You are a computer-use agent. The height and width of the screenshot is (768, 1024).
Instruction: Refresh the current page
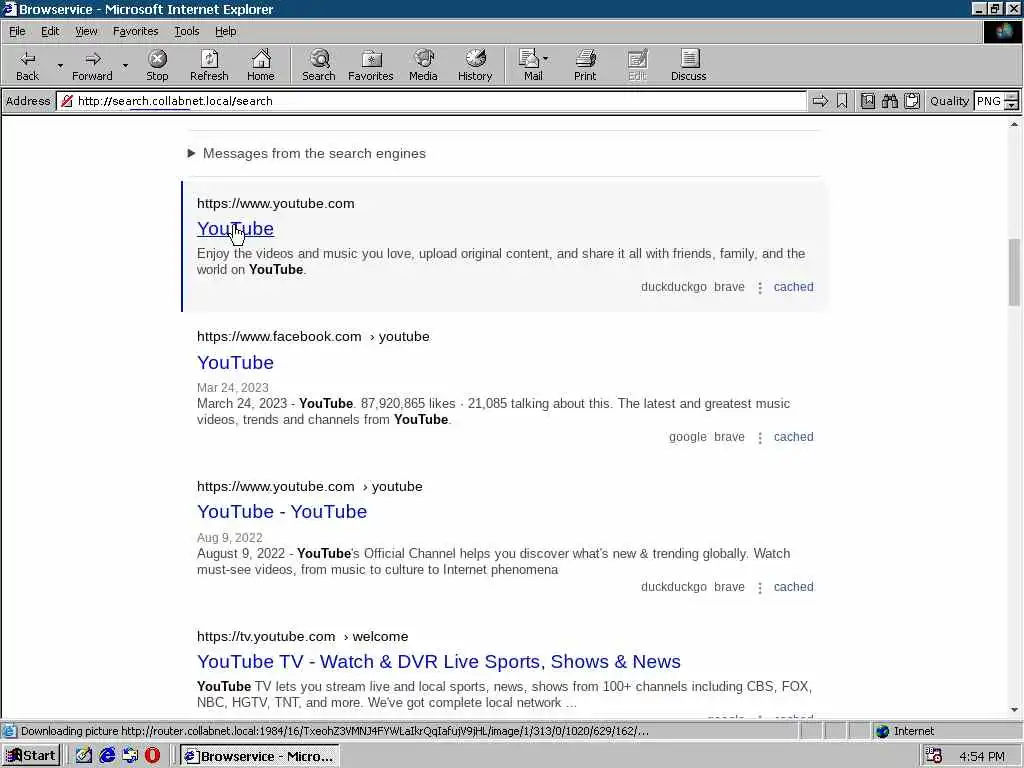pos(209,65)
